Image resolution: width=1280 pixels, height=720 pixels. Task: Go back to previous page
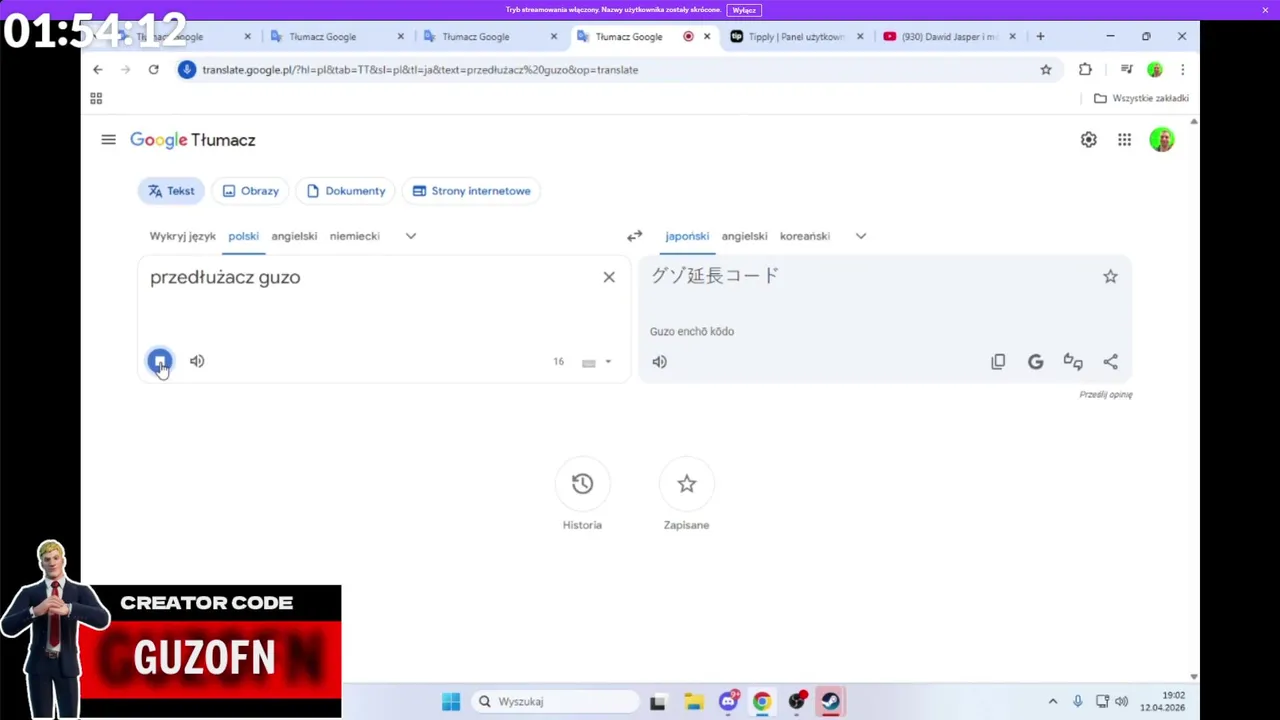(97, 69)
